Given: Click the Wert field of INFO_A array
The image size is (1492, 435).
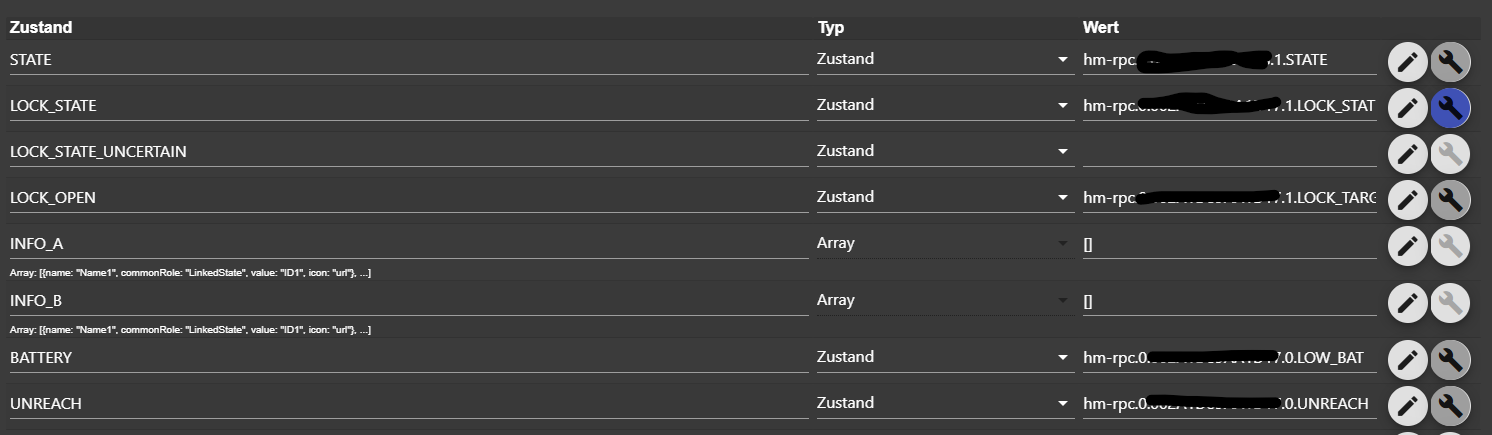Looking at the screenshot, I should pos(1229,244).
